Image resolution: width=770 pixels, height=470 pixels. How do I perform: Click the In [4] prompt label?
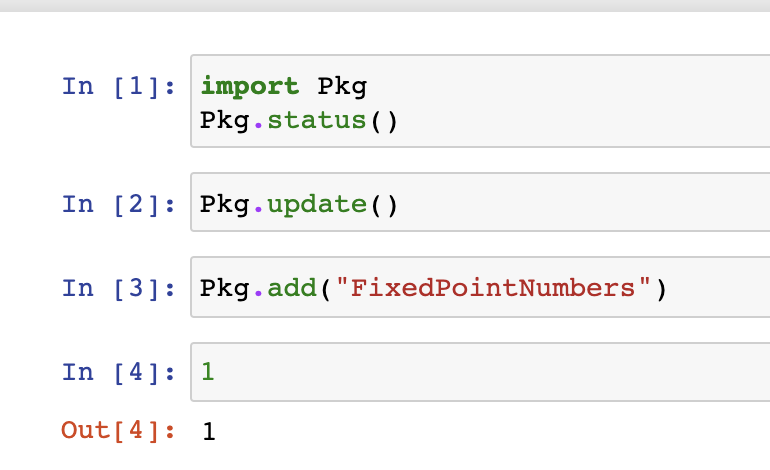click(x=118, y=372)
